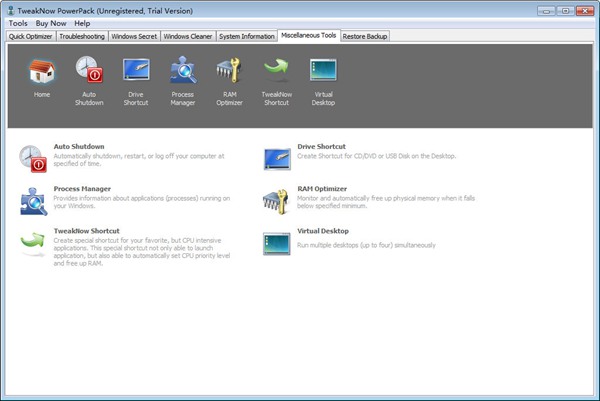Image resolution: width=600 pixels, height=401 pixels.
Task: Open the Virtual Desktop heading link
Action: click(x=323, y=231)
